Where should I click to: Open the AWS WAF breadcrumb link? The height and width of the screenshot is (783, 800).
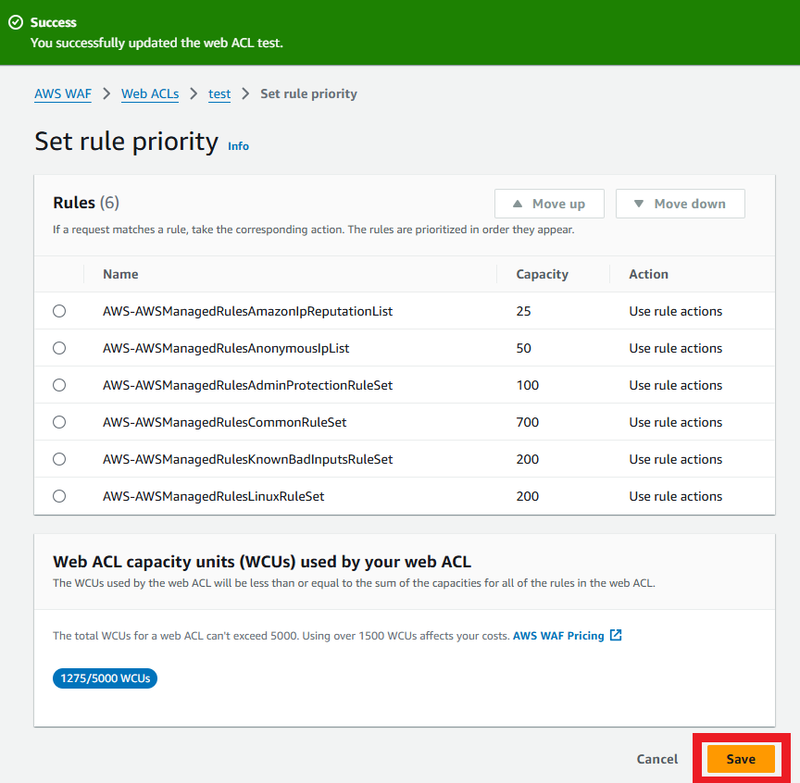coord(63,94)
